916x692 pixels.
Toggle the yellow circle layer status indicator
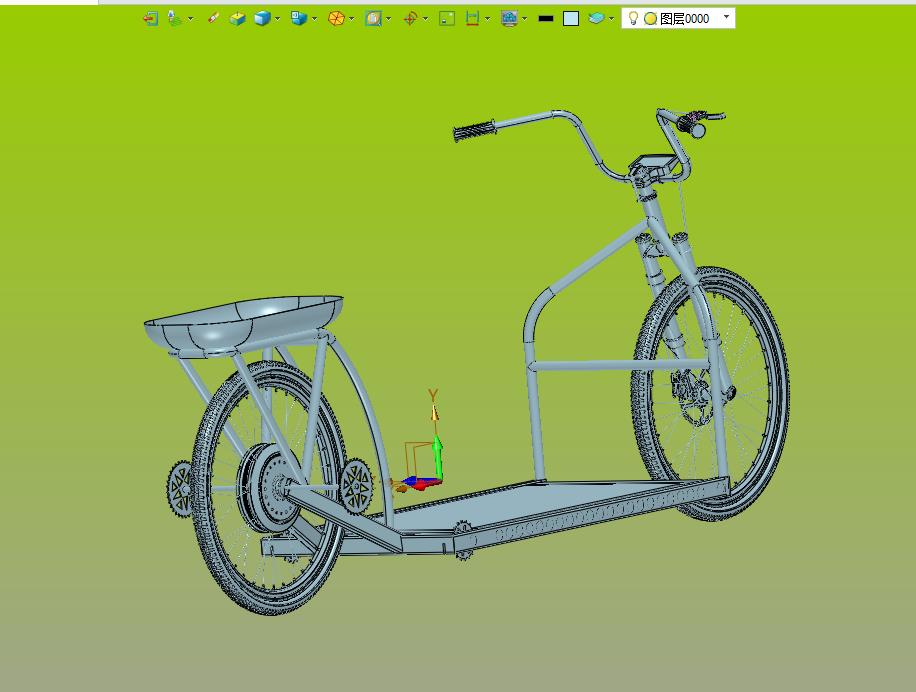coord(650,18)
